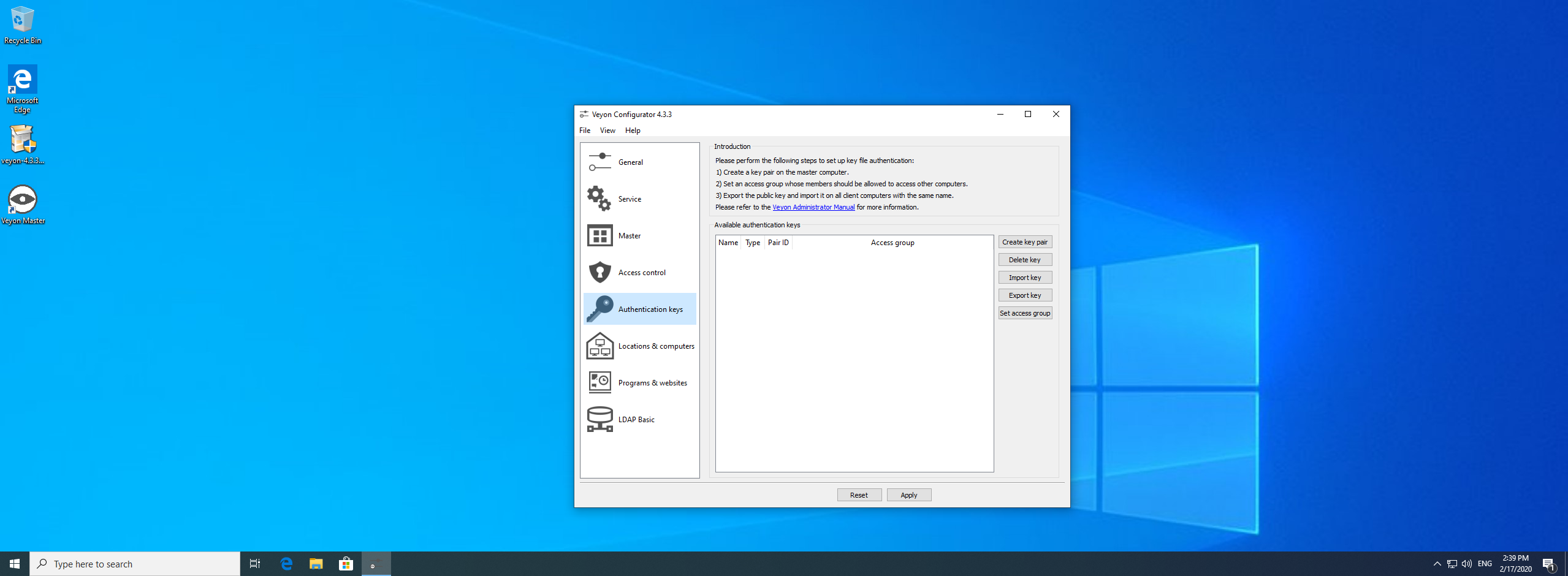Launch Edge from the taskbar
This screenshot has width=1568, height=576.
(x=286, y=564)
